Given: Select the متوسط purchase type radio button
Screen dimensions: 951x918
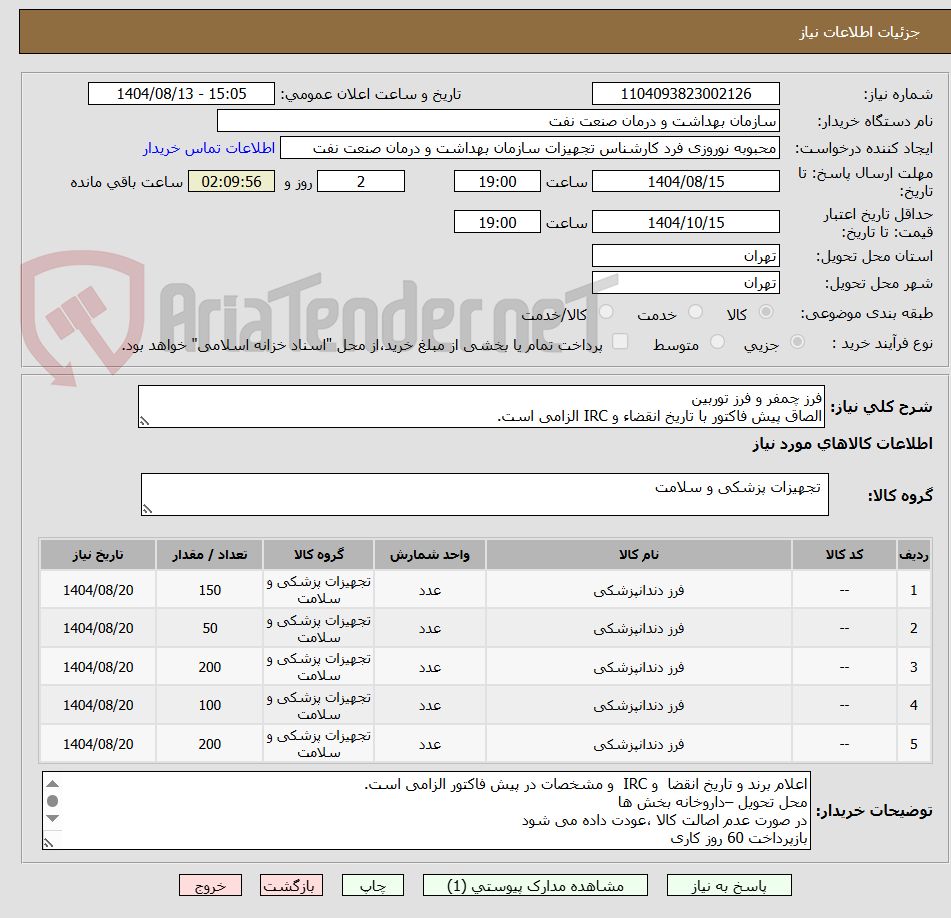Looking at the screenshot, I should point(718,341).
